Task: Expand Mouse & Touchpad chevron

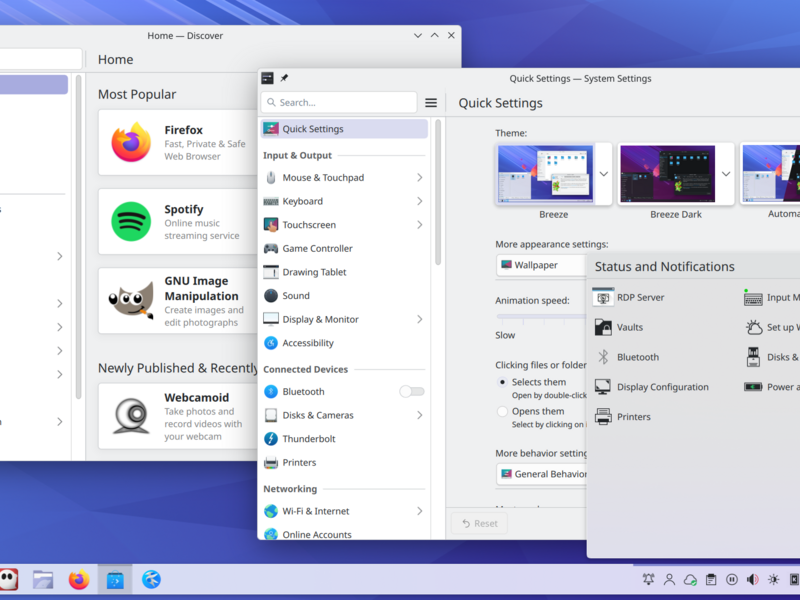Action: click(419, 178)
